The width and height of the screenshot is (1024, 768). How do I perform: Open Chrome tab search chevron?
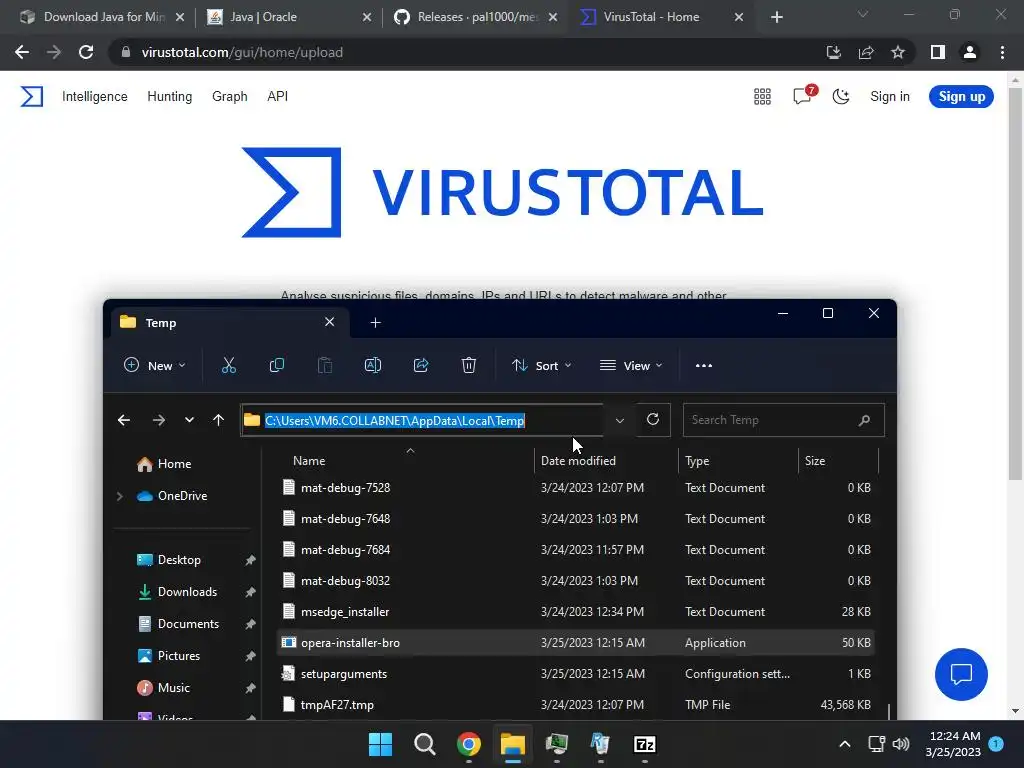click(863, 14)
